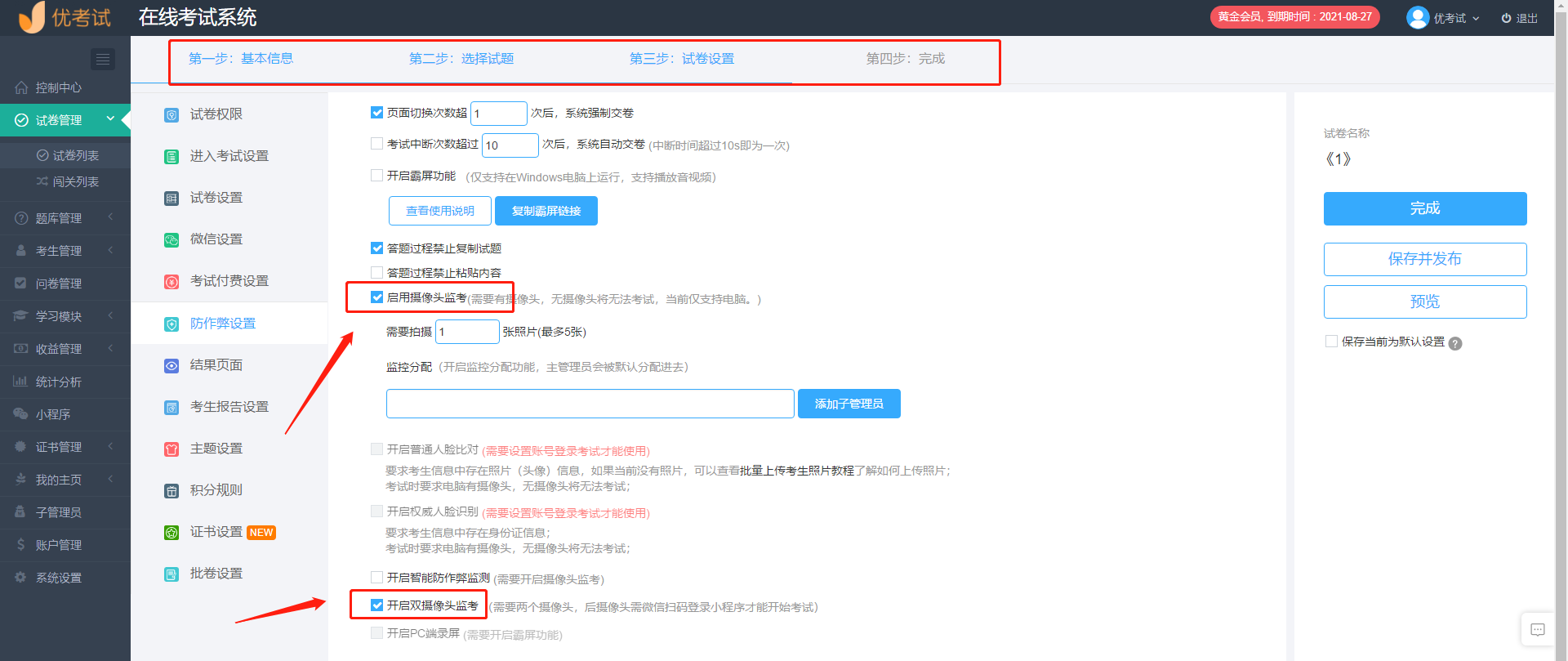
Task: Go to 第三步:试卷设置 step tab
Action: click(x=682, y=59)
